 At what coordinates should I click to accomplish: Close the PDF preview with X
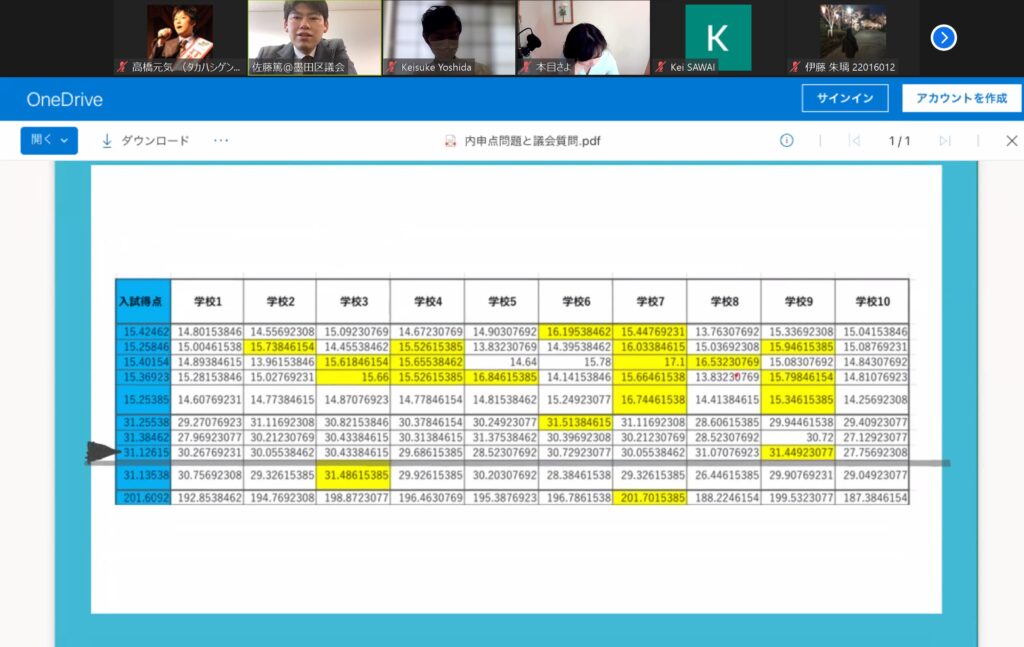[x=1011, y=141]
